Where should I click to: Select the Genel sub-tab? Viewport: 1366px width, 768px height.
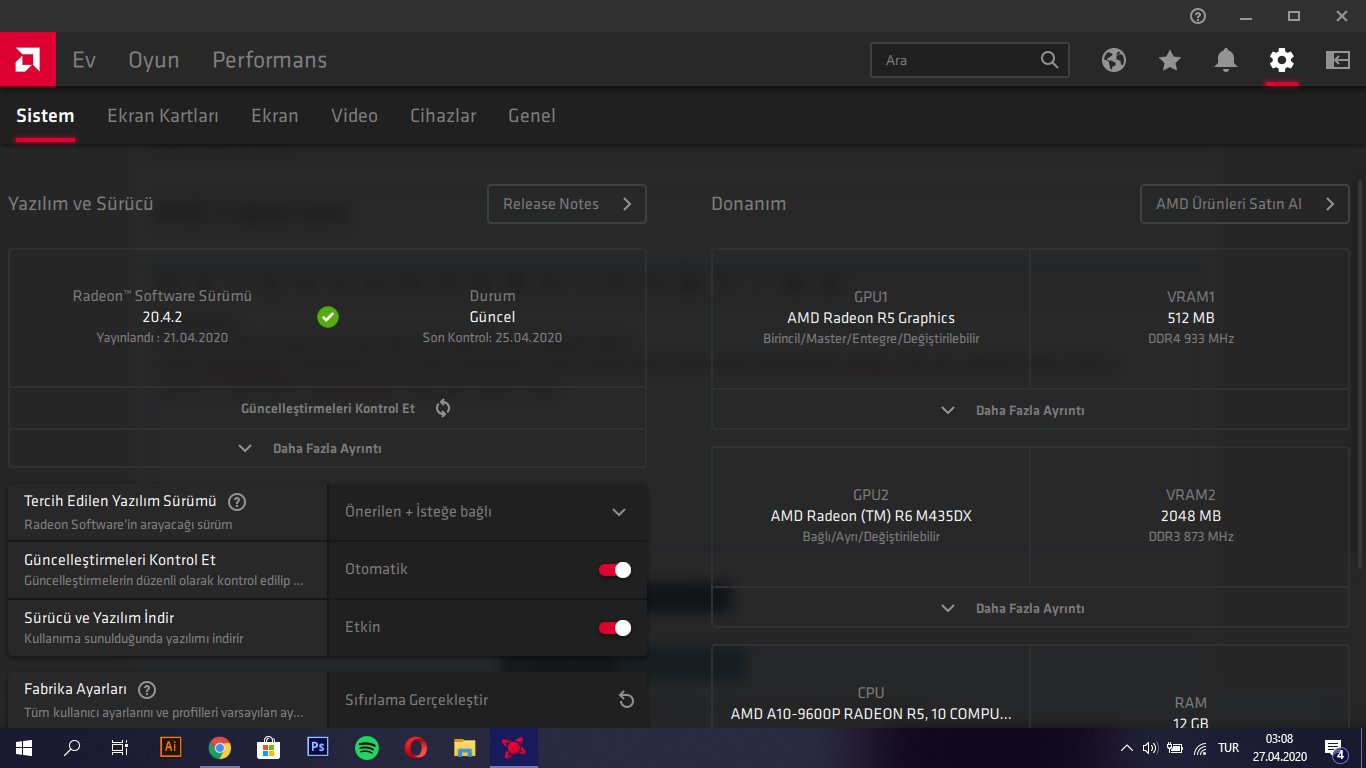point(532,116)
